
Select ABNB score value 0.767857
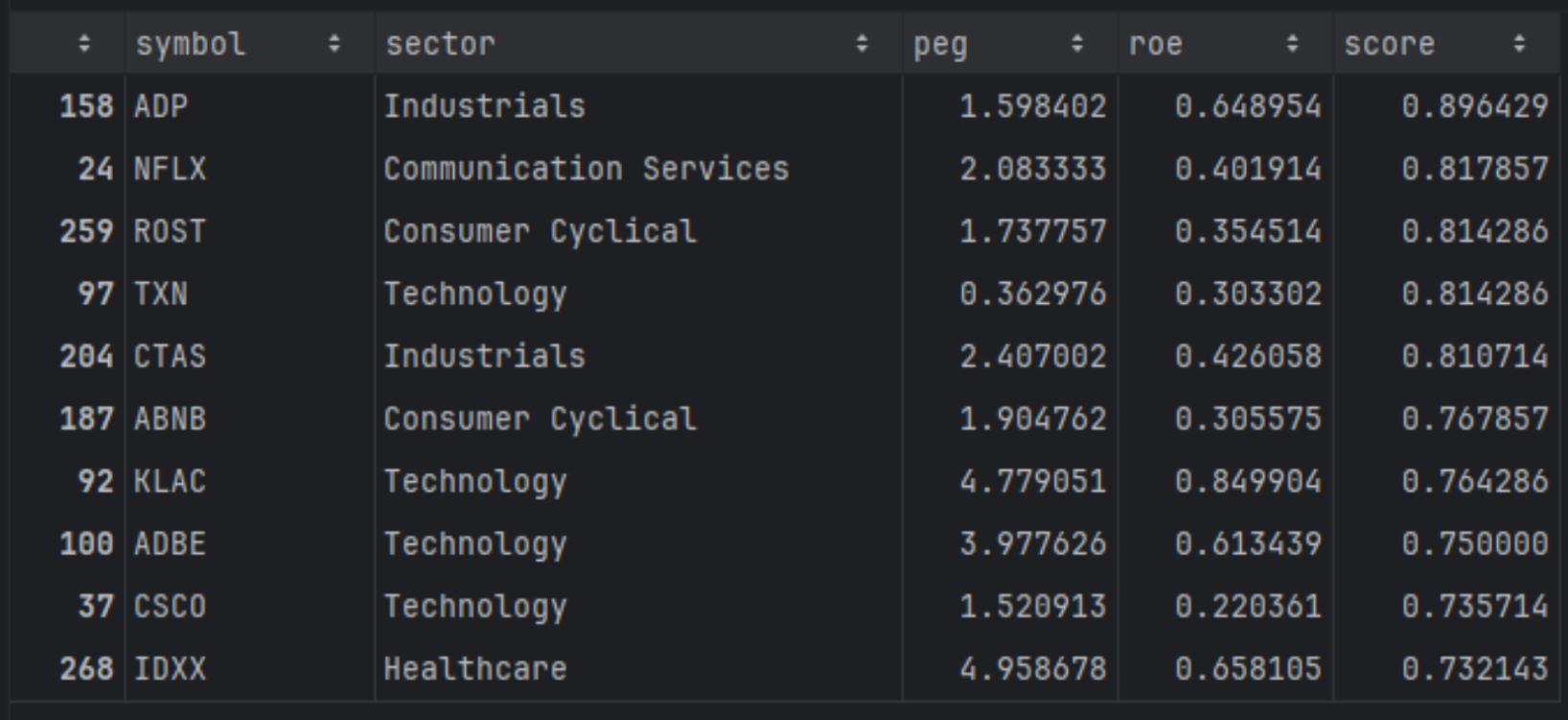1474,419
